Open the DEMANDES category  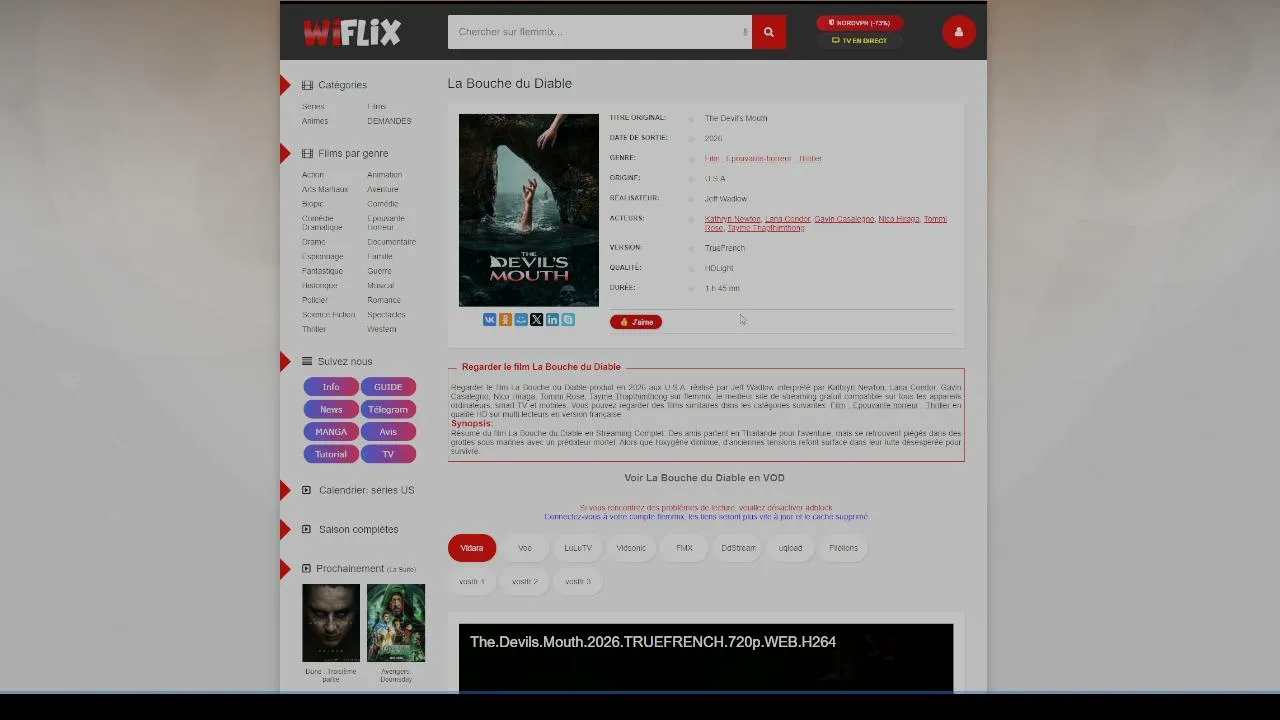[x=389, y=121]
